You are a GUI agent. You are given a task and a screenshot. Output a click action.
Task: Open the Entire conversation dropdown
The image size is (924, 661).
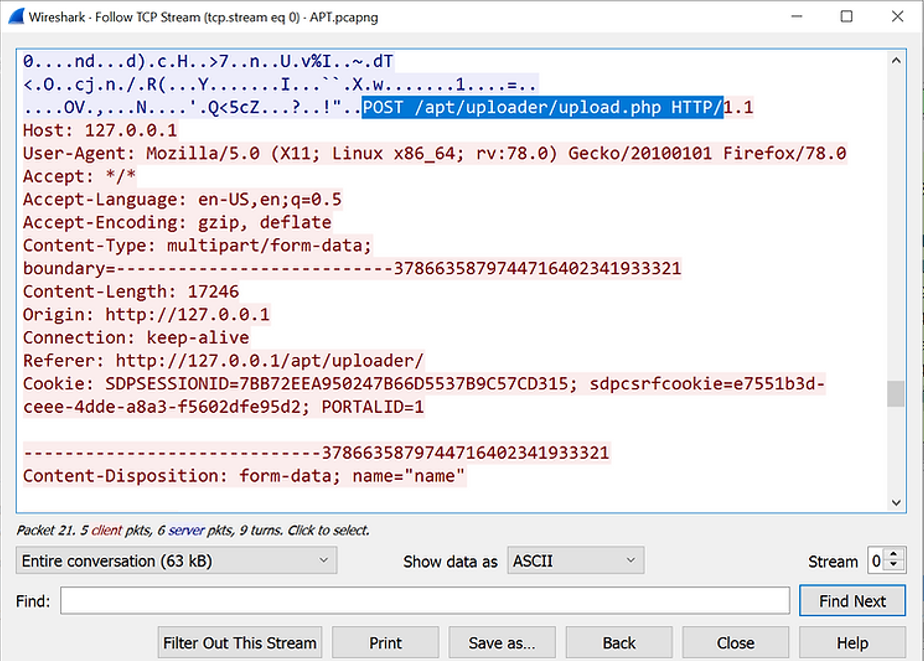[x=176, y=561]
